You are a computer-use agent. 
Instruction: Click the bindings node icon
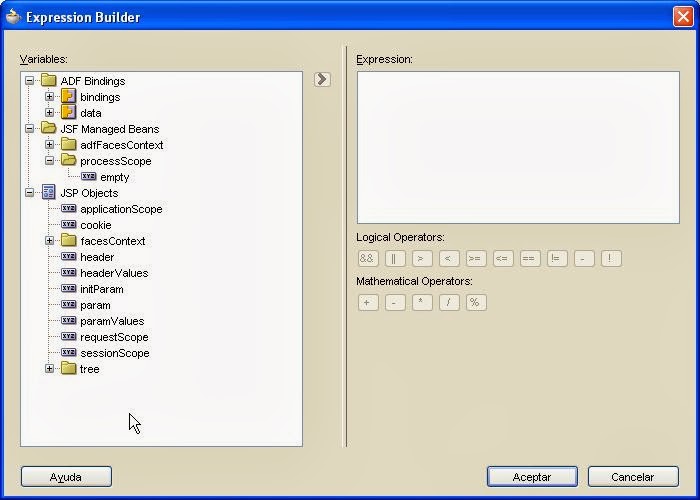(x=68, y=97)
